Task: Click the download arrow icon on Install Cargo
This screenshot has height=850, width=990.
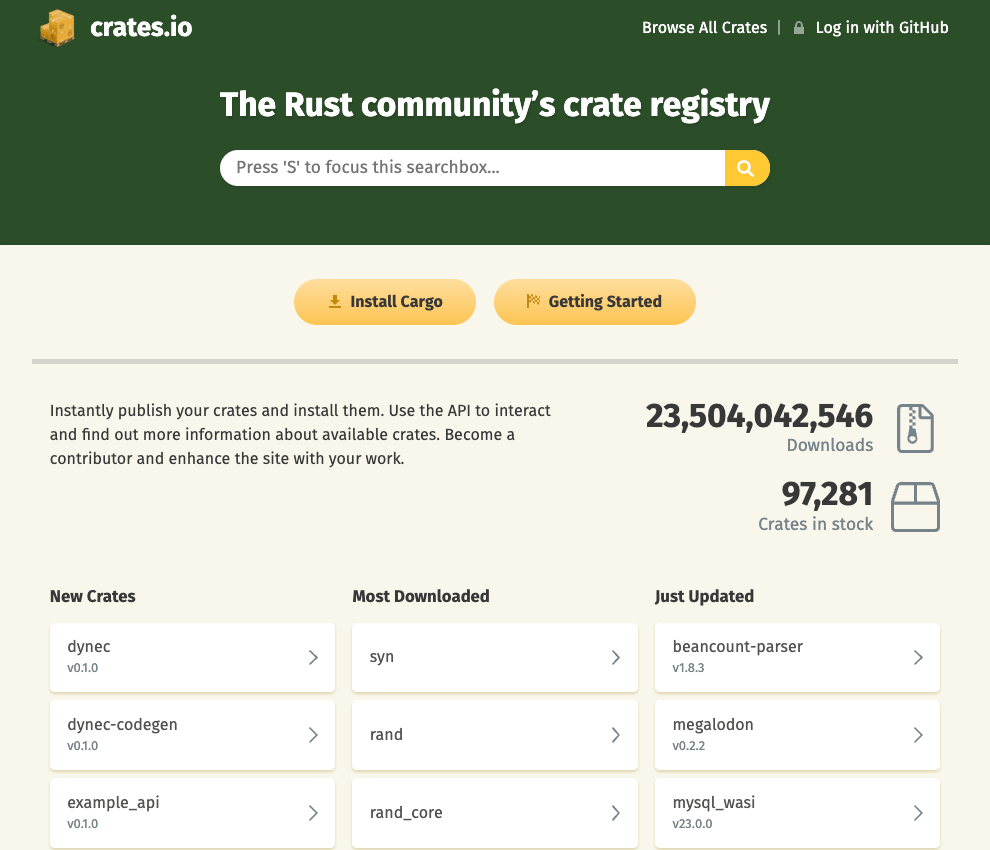Action: point(335,302)
